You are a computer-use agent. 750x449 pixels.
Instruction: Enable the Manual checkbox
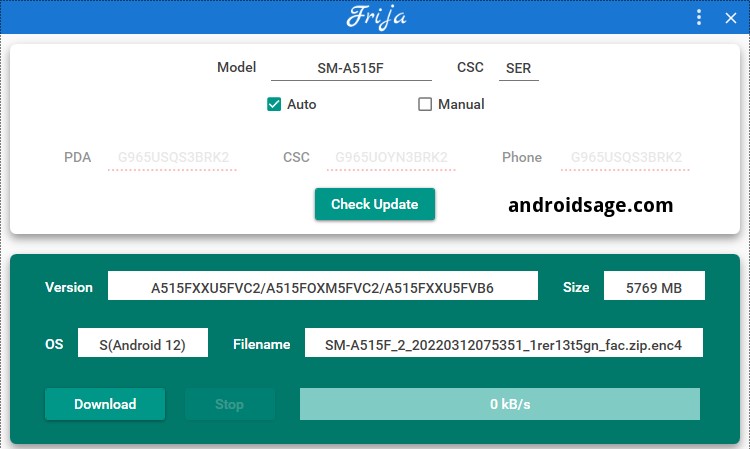click(x=425, y=104)
